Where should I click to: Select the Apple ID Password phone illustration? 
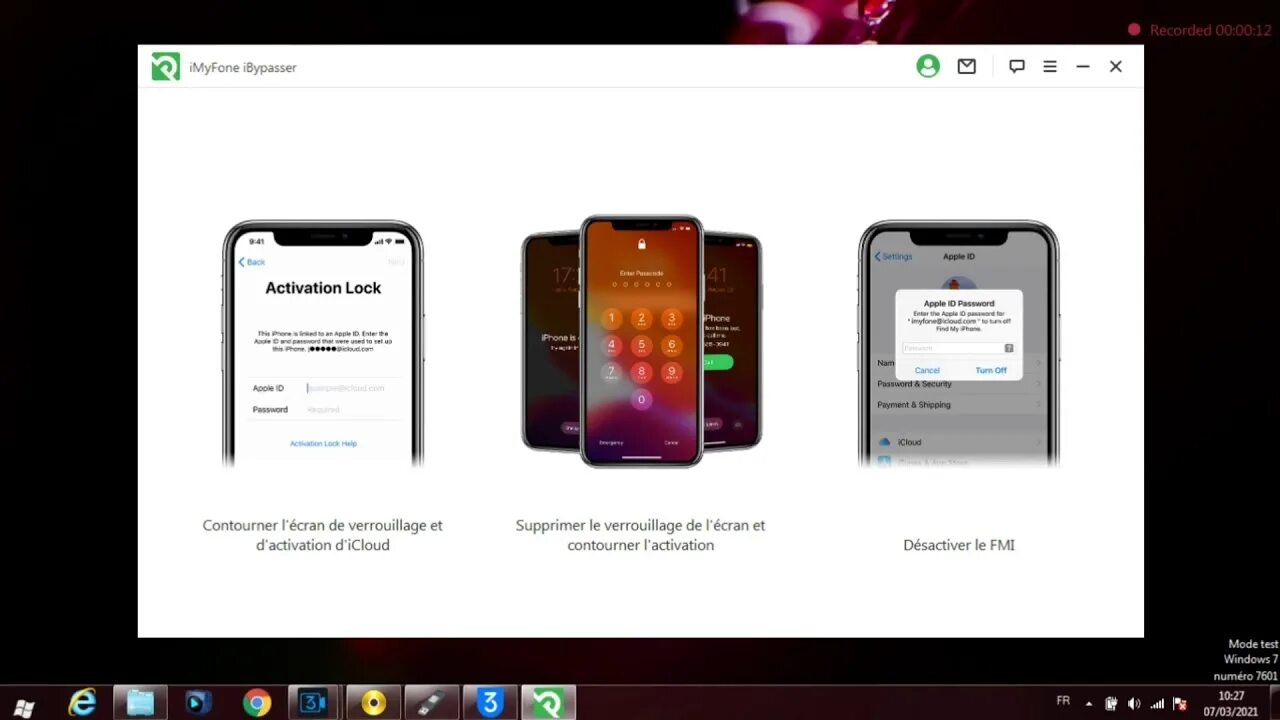point(959,343)
